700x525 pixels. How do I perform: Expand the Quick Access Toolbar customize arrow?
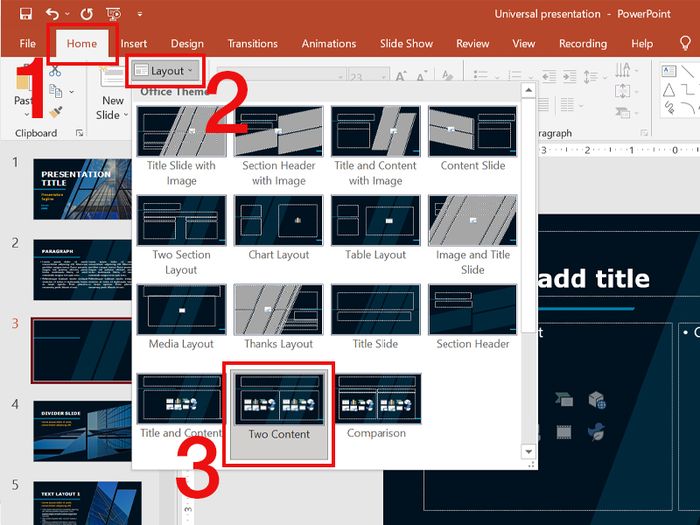tap(139, 15)
